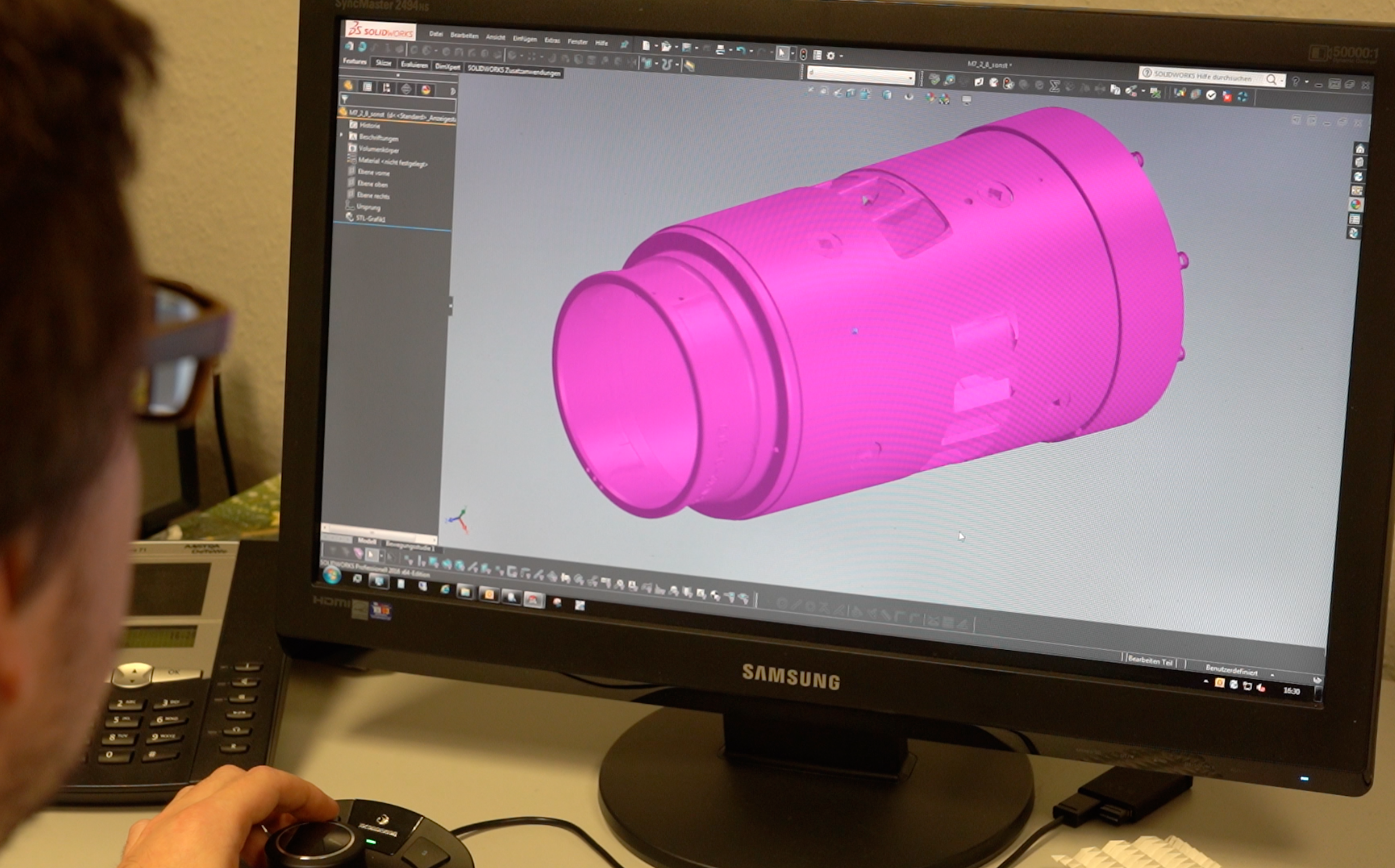Screen dimensions: 1395x868
Task: Expand dropdown arrow next to Save
Action: 696,49
